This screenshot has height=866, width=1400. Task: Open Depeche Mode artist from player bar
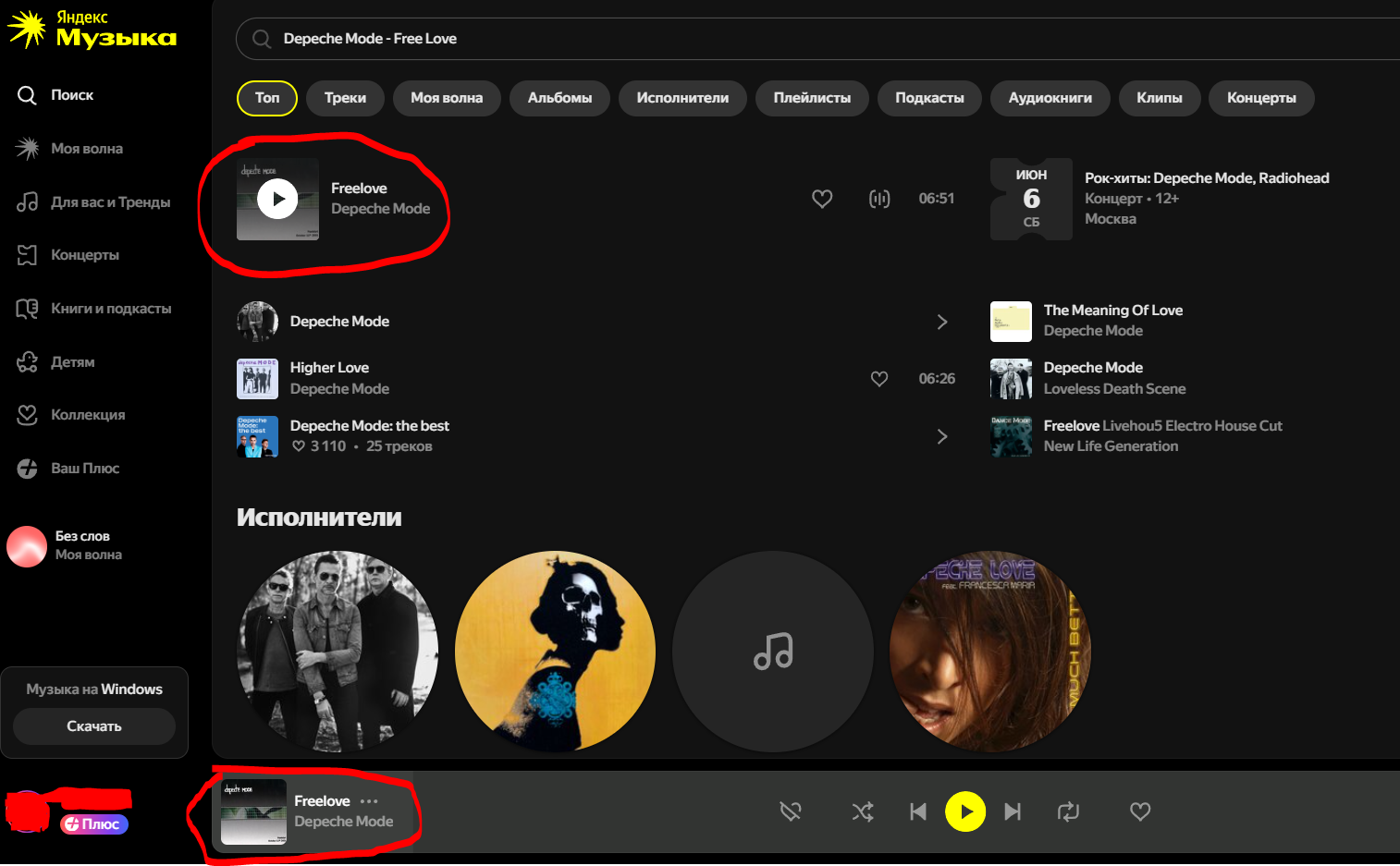pos(344,822)
